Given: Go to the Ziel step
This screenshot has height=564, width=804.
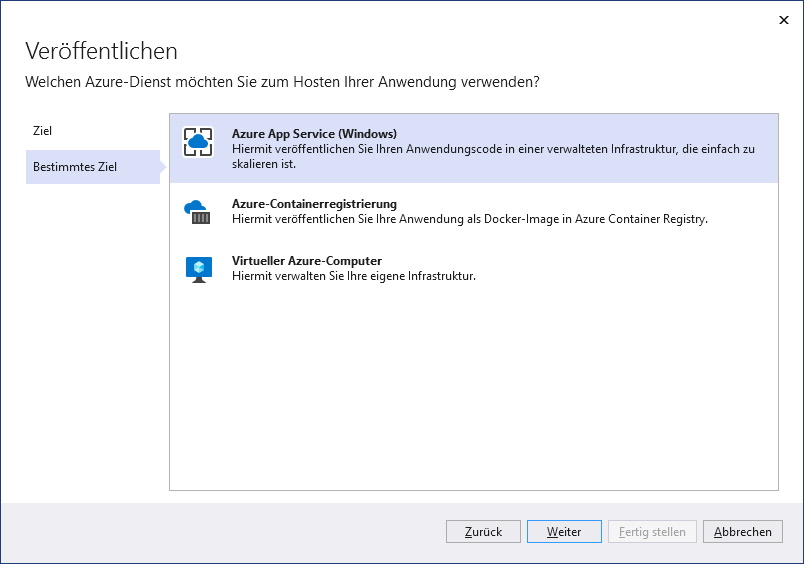Looking at the screenshot, I should (x=42, y=131).
